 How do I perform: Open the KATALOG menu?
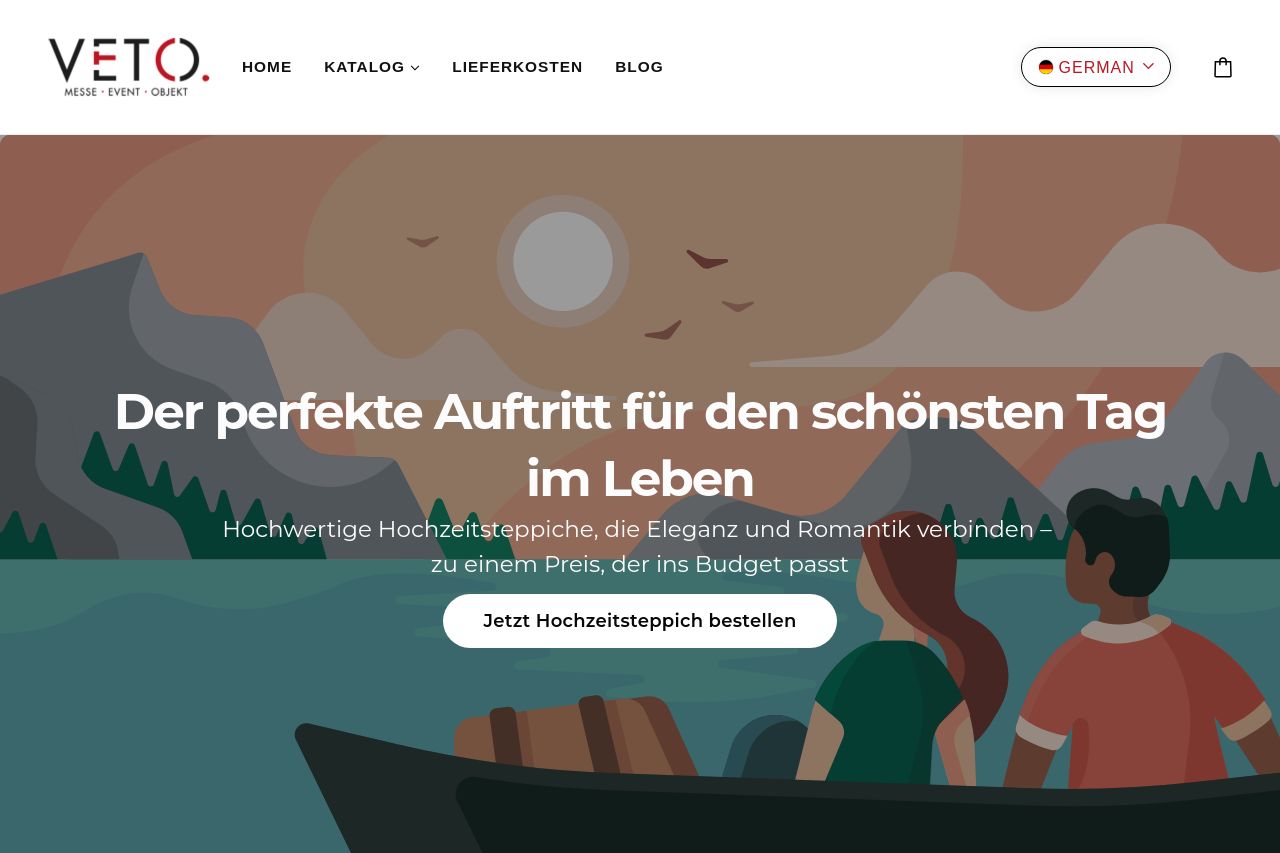(x=372, y=67)
